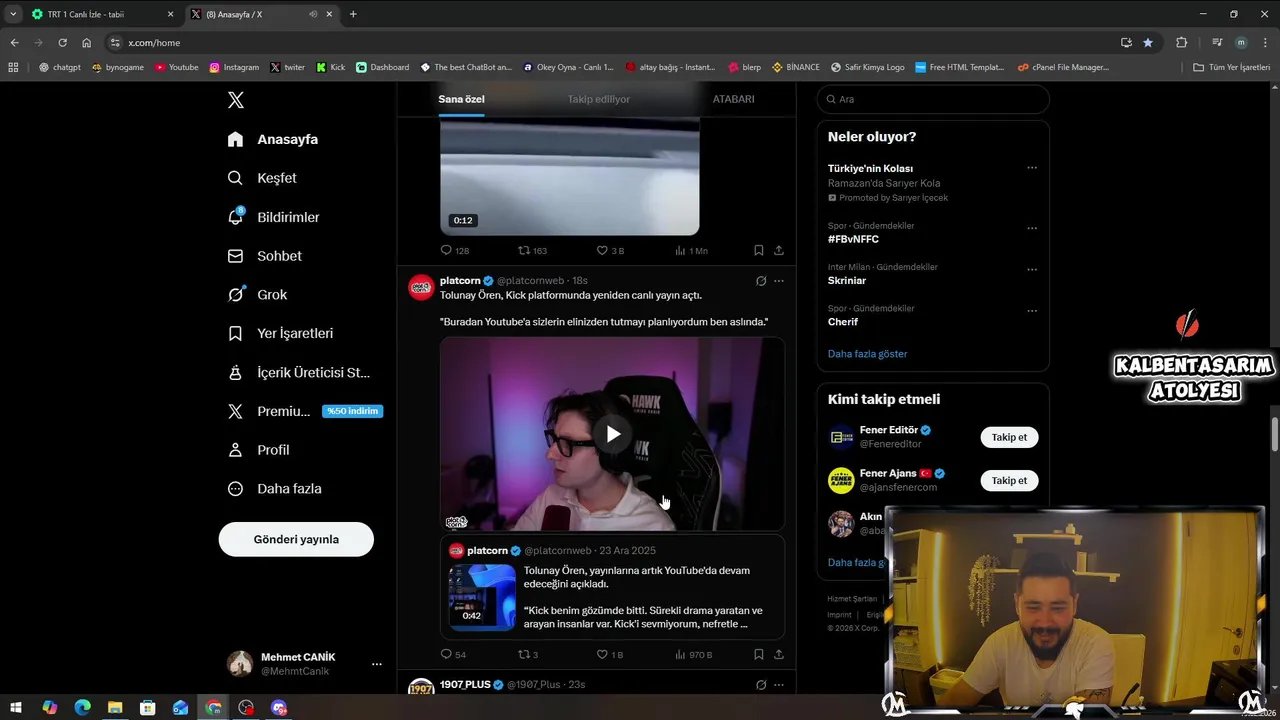The height and width of the screenshot is (720, 1280).
Task: Reload the page with refresh button
Action: pyautogui.click(x=62, y=43)
